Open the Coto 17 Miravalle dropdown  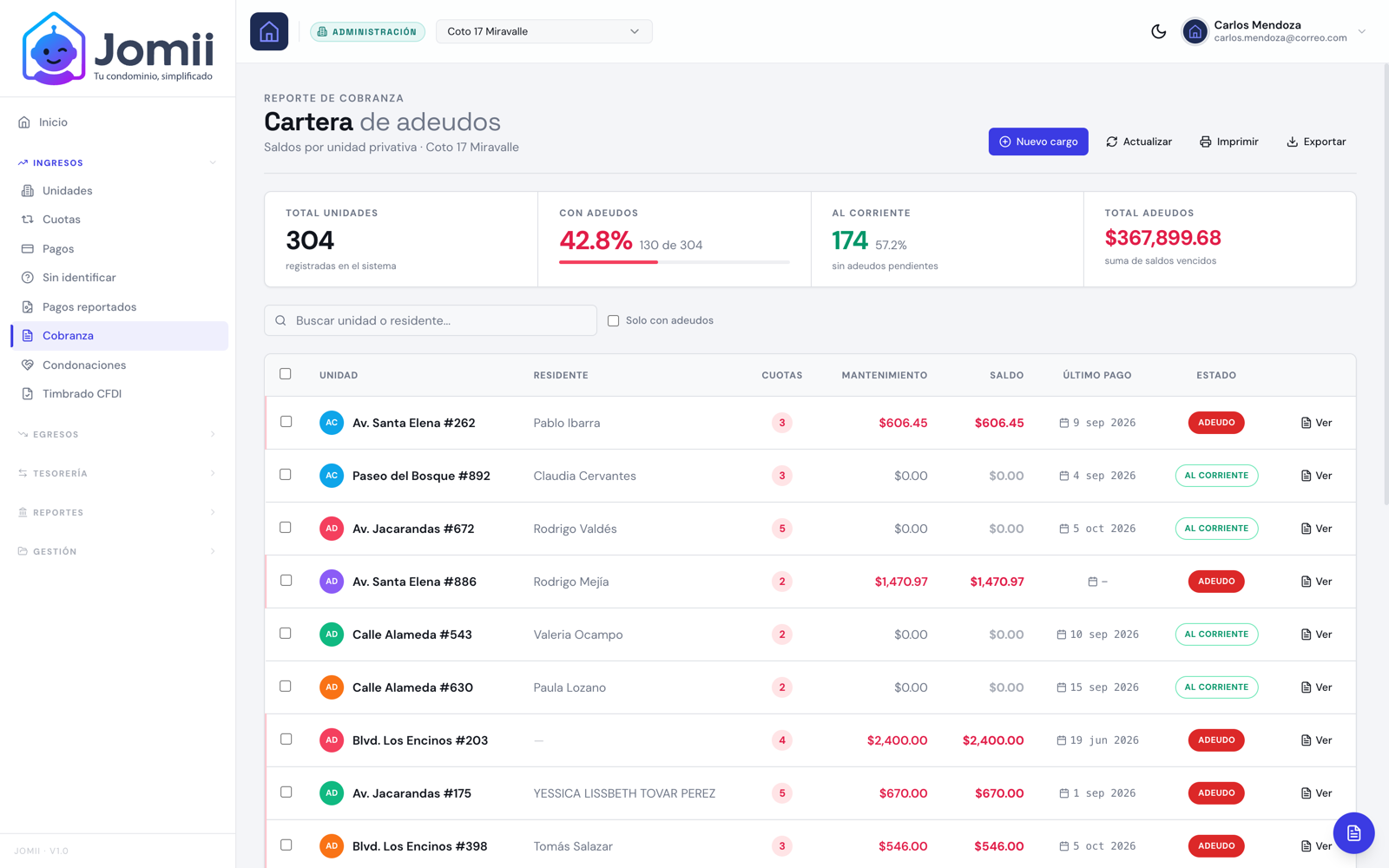coord(543,31)
